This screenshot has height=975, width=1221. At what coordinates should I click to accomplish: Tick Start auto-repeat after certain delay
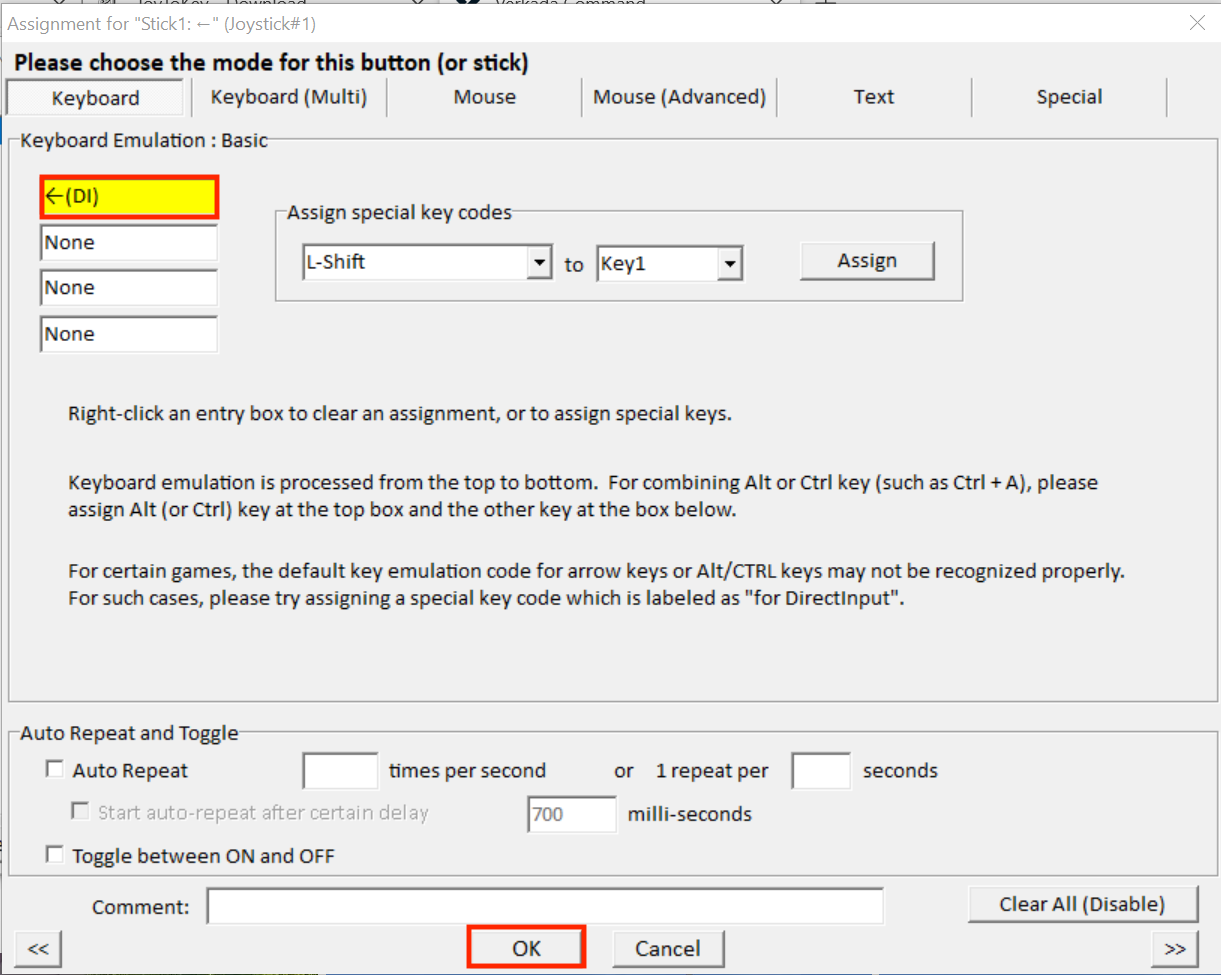[80, 812]
